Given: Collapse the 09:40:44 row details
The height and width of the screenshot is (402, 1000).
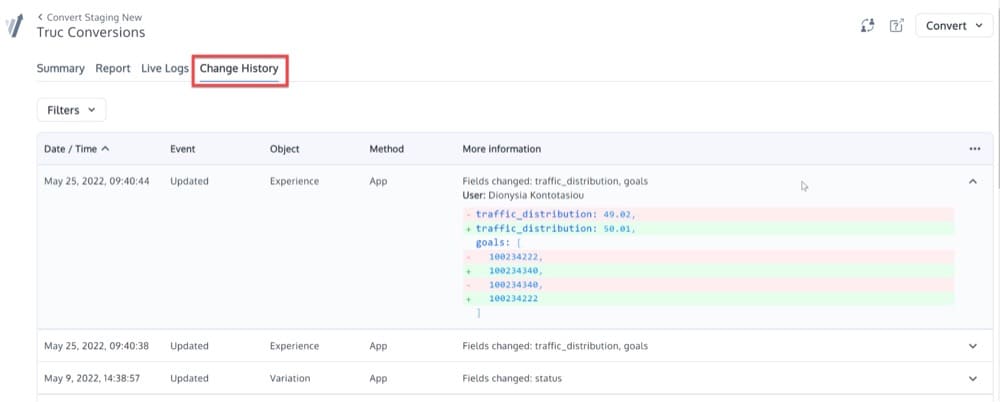Looking at the screenshot, I should click(973, 181).
